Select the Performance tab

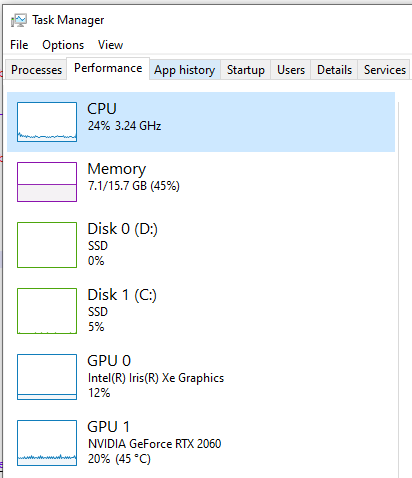coord(108,68)
